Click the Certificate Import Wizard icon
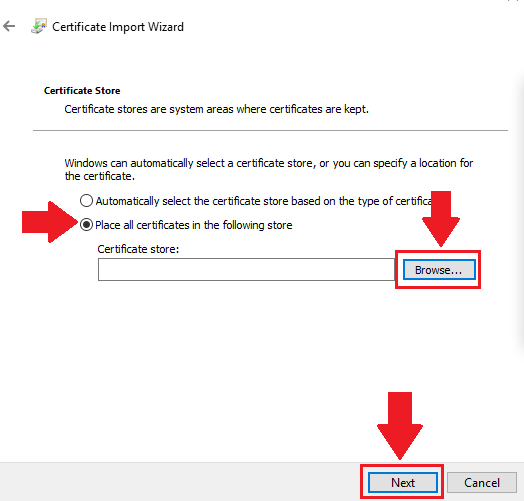This screenshot has width=524, height=501. 39,26
